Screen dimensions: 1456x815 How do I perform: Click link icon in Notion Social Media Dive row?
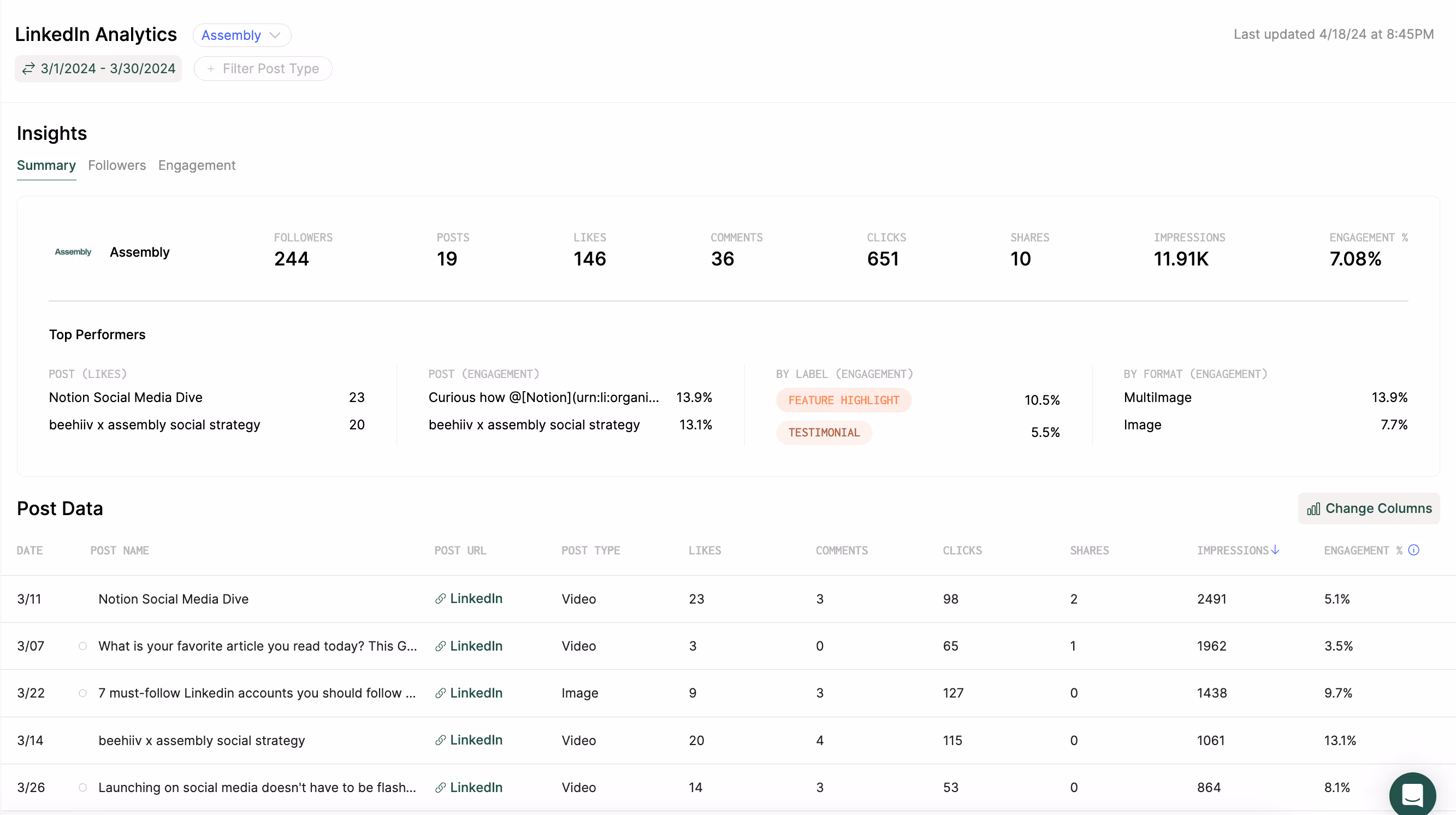[x=440, y=599]
